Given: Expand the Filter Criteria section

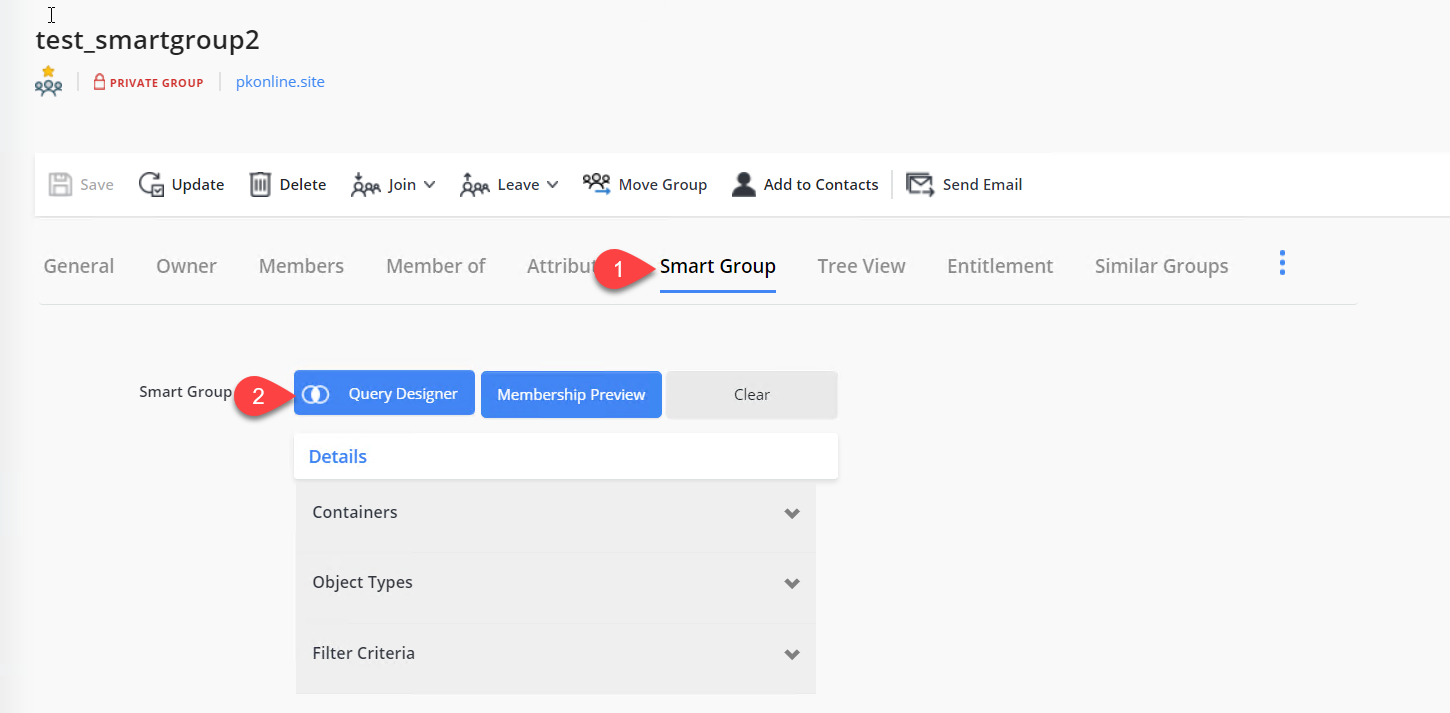Looking at the screenshot, I should pyautogui.click(x=791, y=654).
